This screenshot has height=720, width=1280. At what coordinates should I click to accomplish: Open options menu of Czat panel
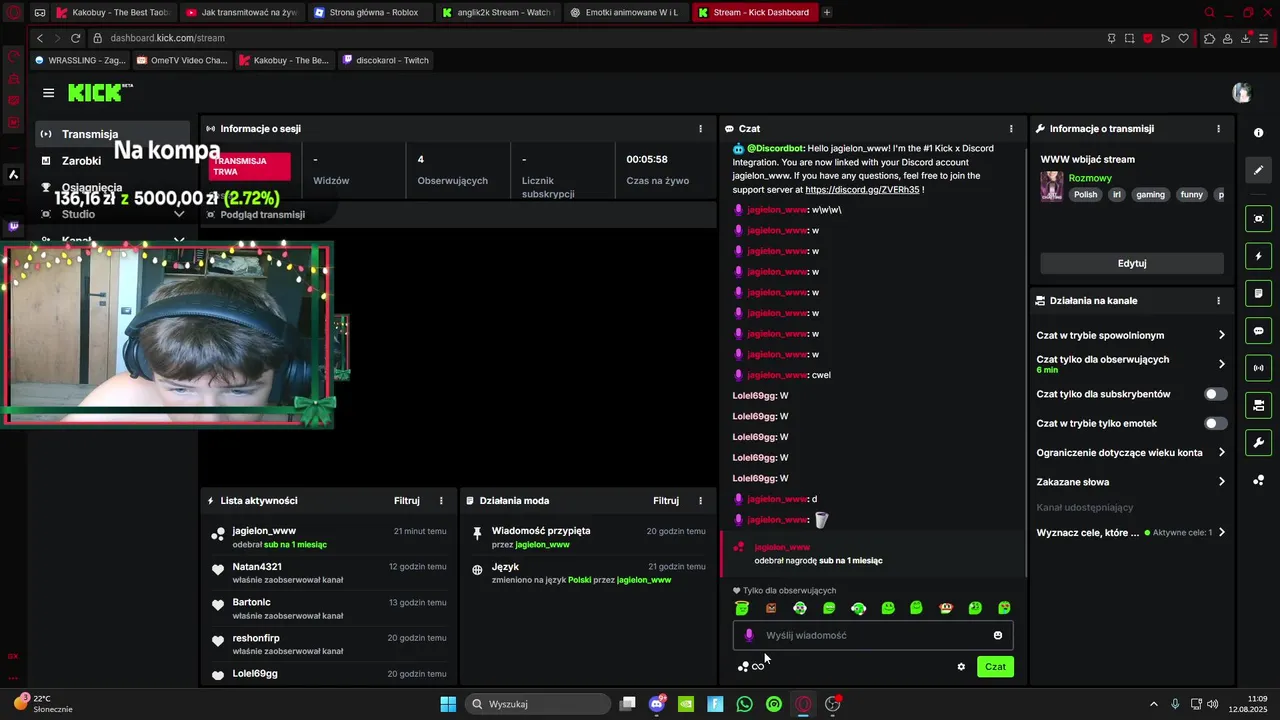coord(1011,129)
